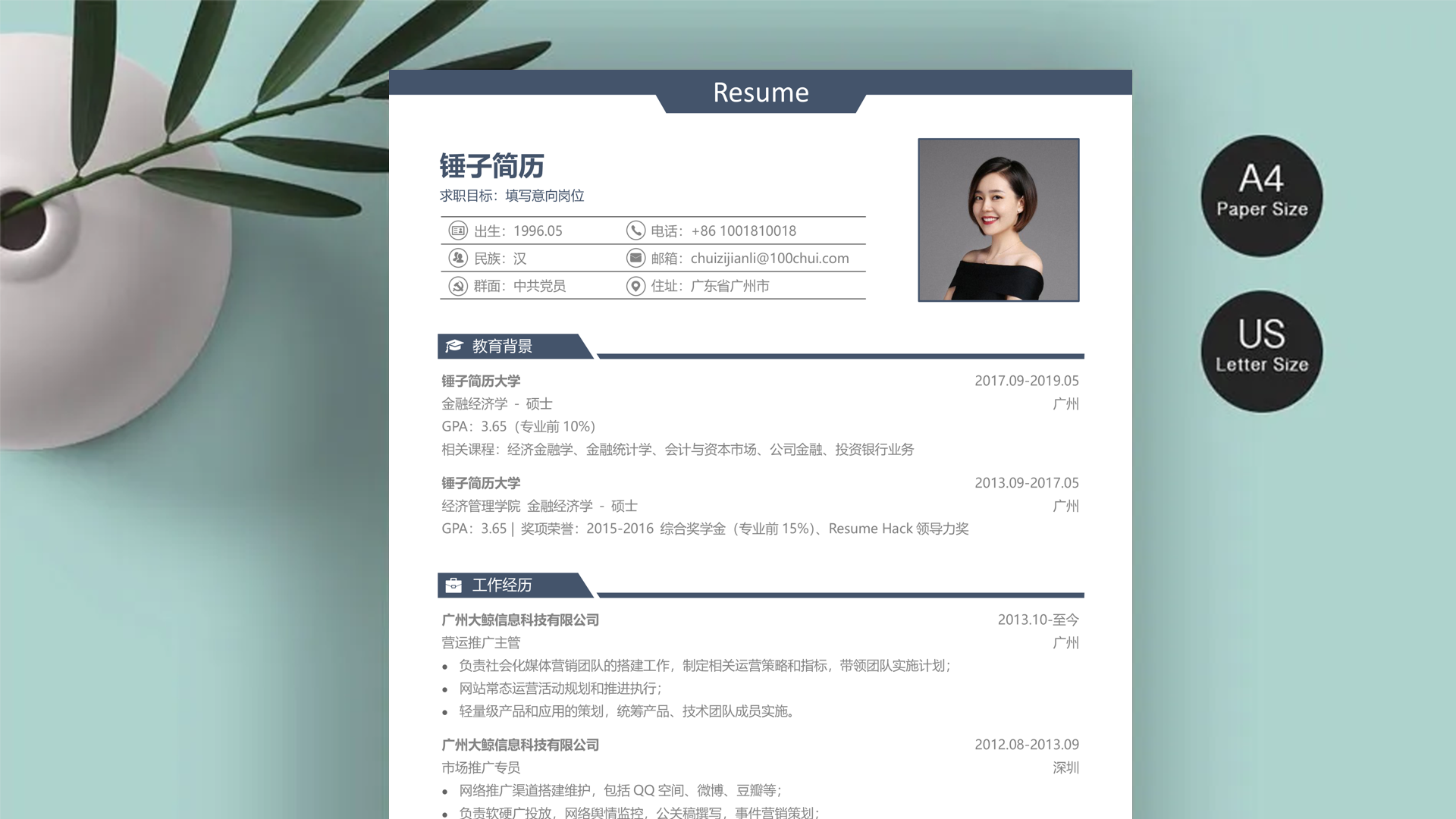1456x819 pixels.
Task: Click the text 求职目标：填写意向岗位
Action: tap(512, 196)
